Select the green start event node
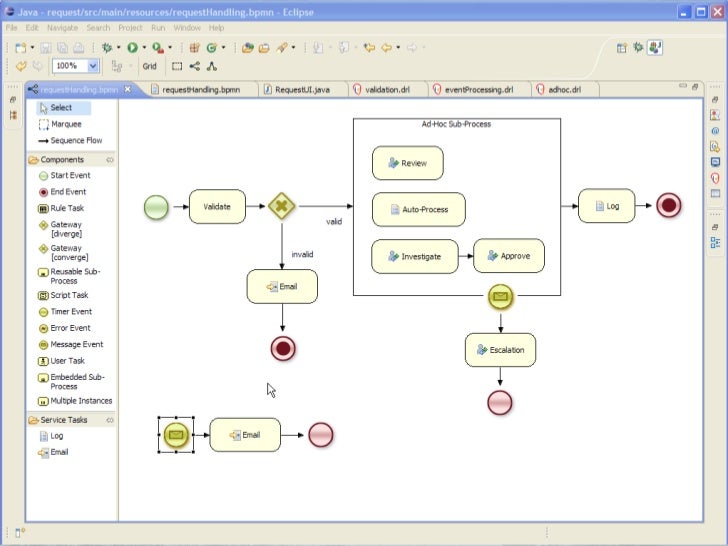Screen dimensions: 728x546 pyautogui.click(x=156, y=207)
